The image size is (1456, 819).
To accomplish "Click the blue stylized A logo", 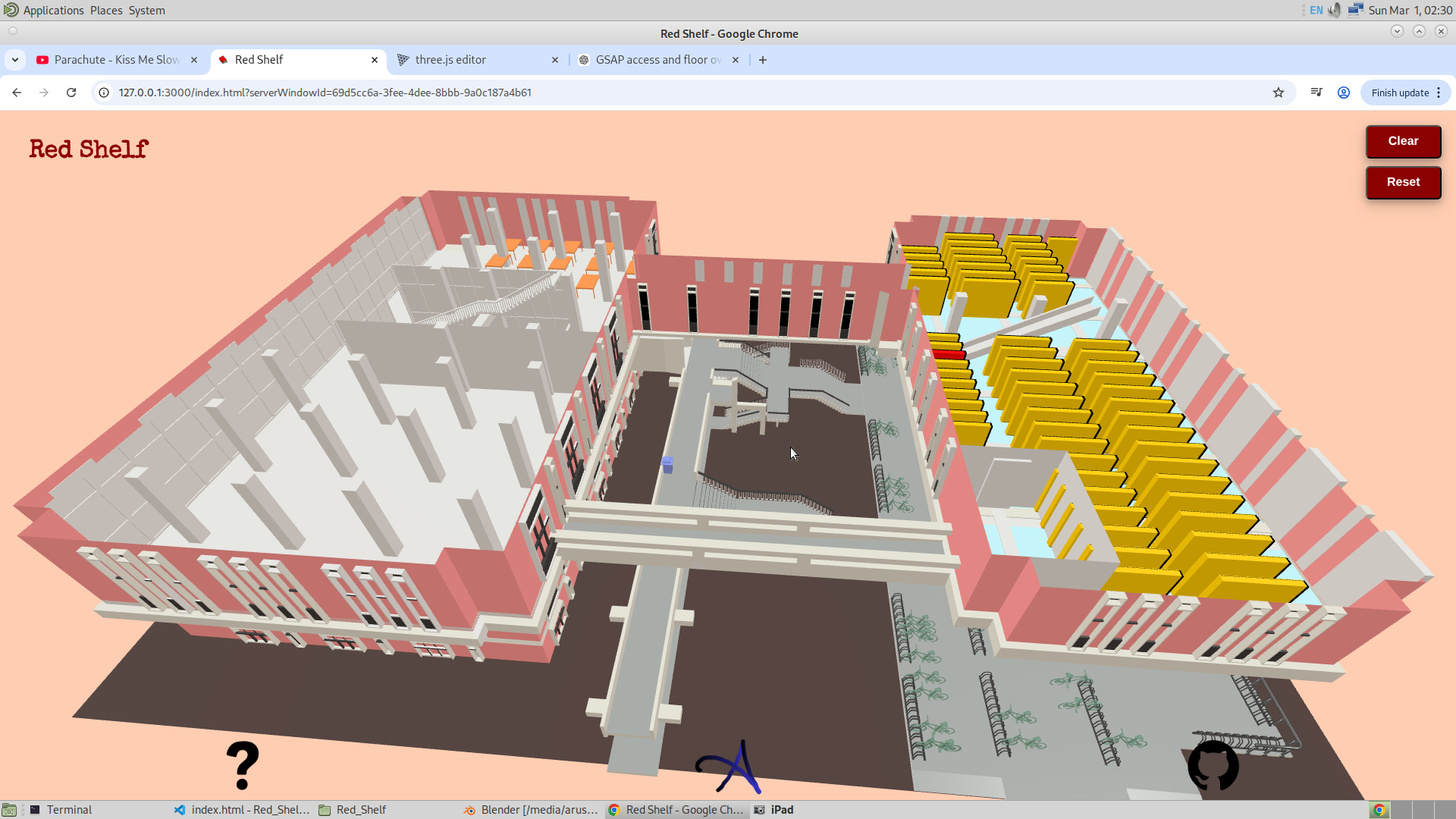I will click(x=730, y=767).
